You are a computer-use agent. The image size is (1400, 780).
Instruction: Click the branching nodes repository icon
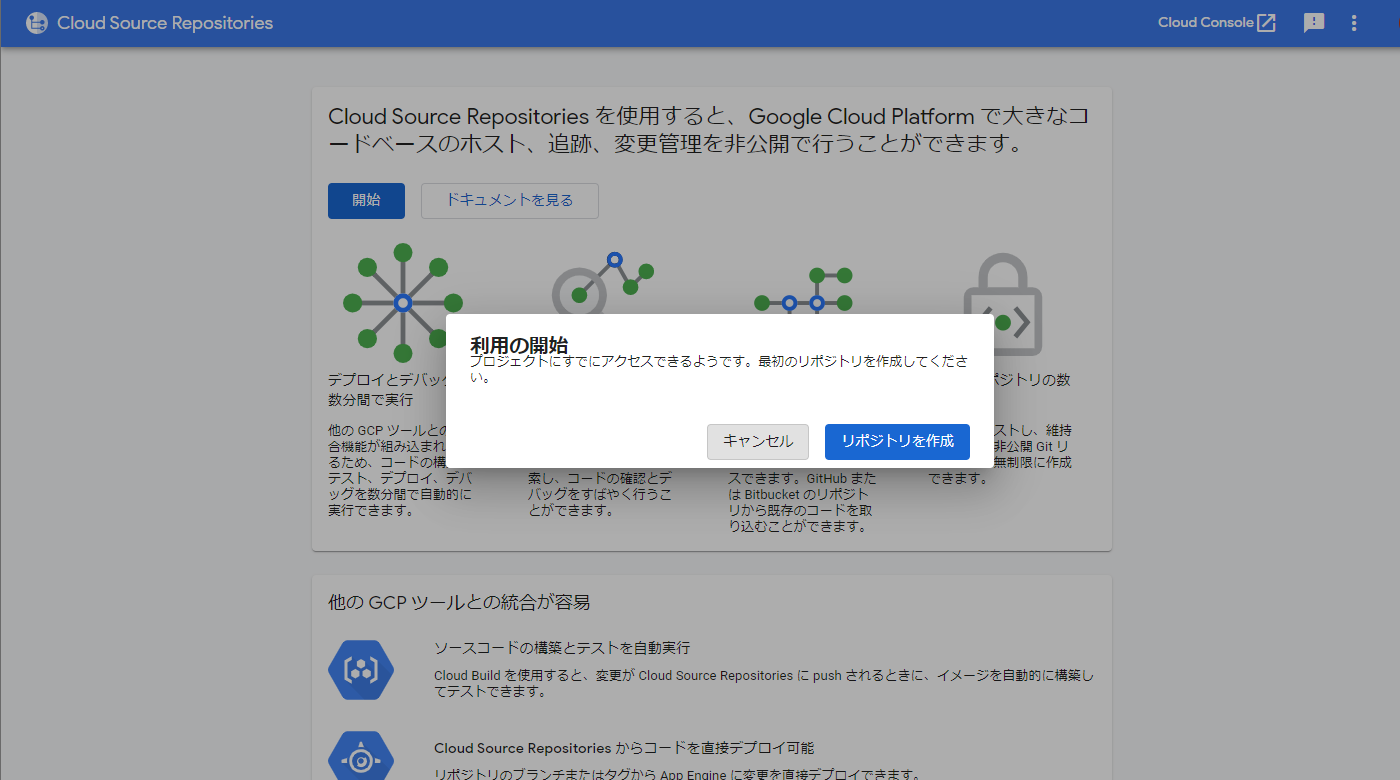click(803, 290)
